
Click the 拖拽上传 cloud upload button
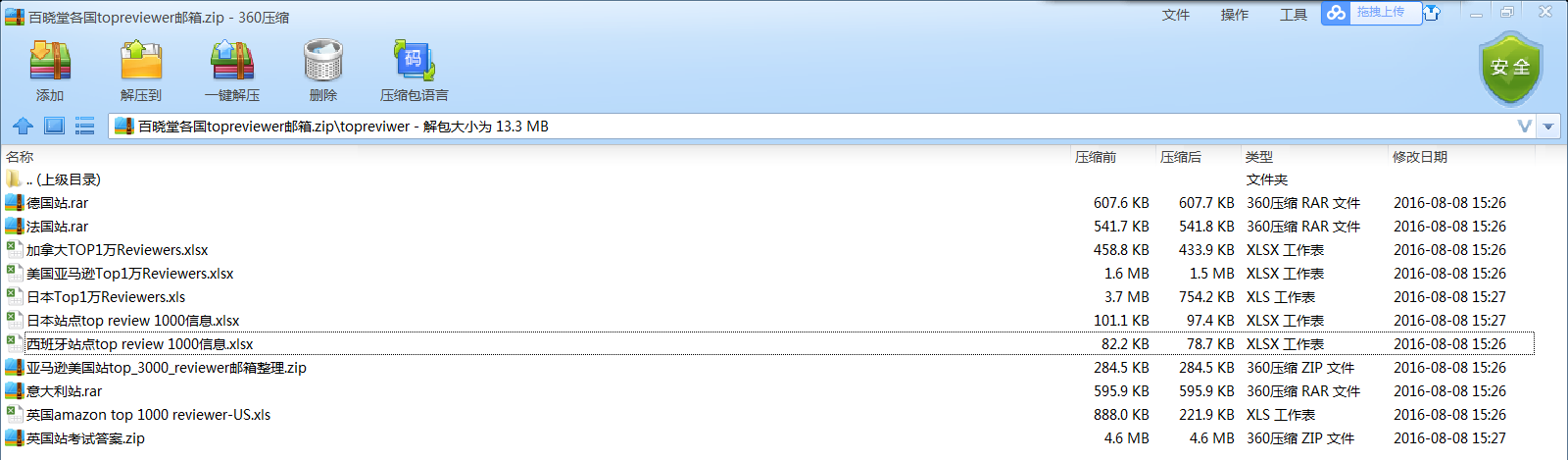coord(1370,13)
